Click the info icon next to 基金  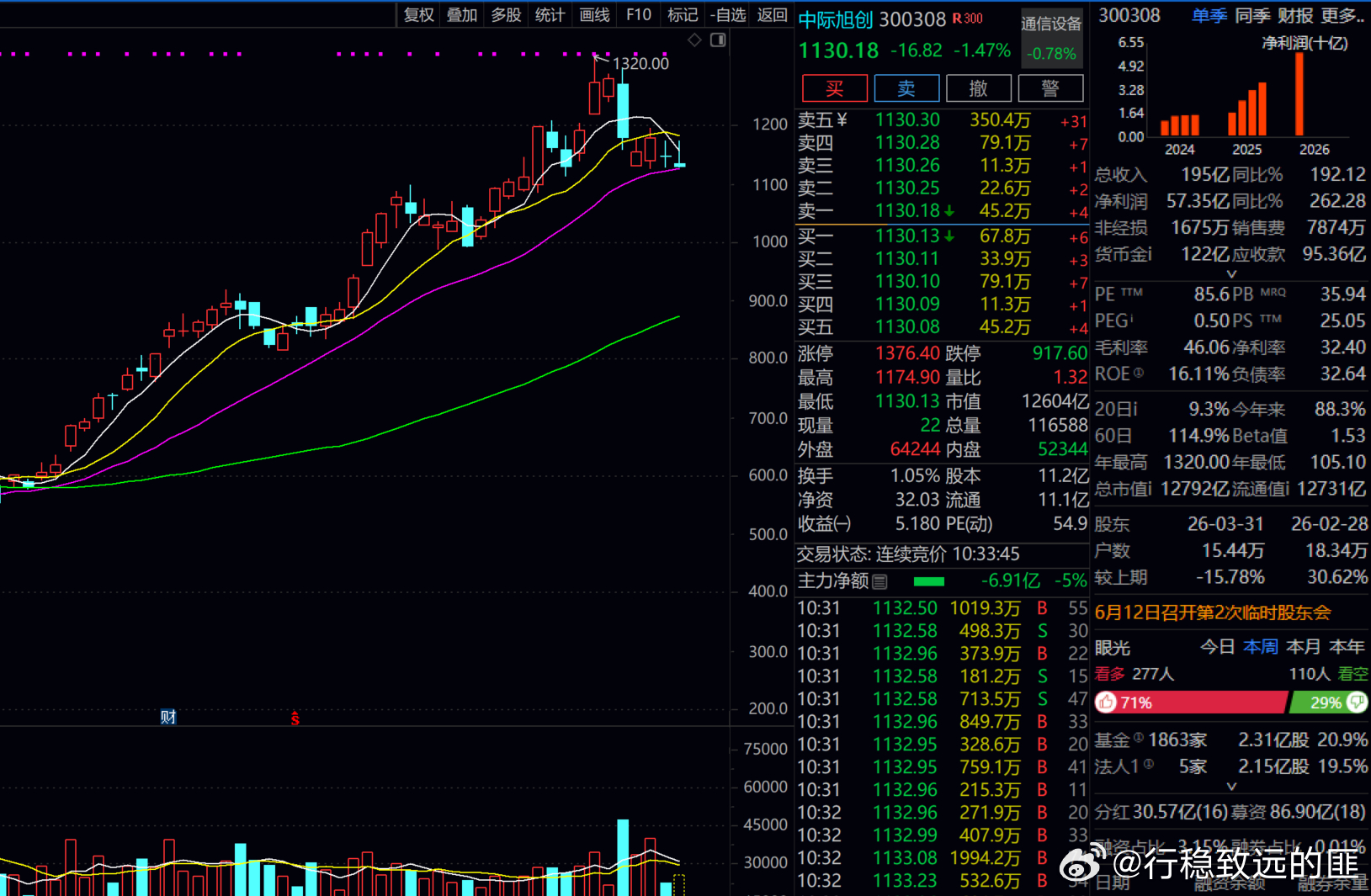point(1139,738)
